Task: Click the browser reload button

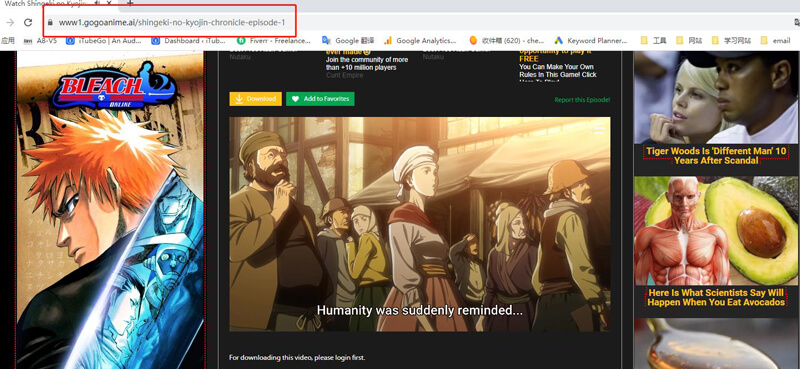Action: [x=28, y=22]
